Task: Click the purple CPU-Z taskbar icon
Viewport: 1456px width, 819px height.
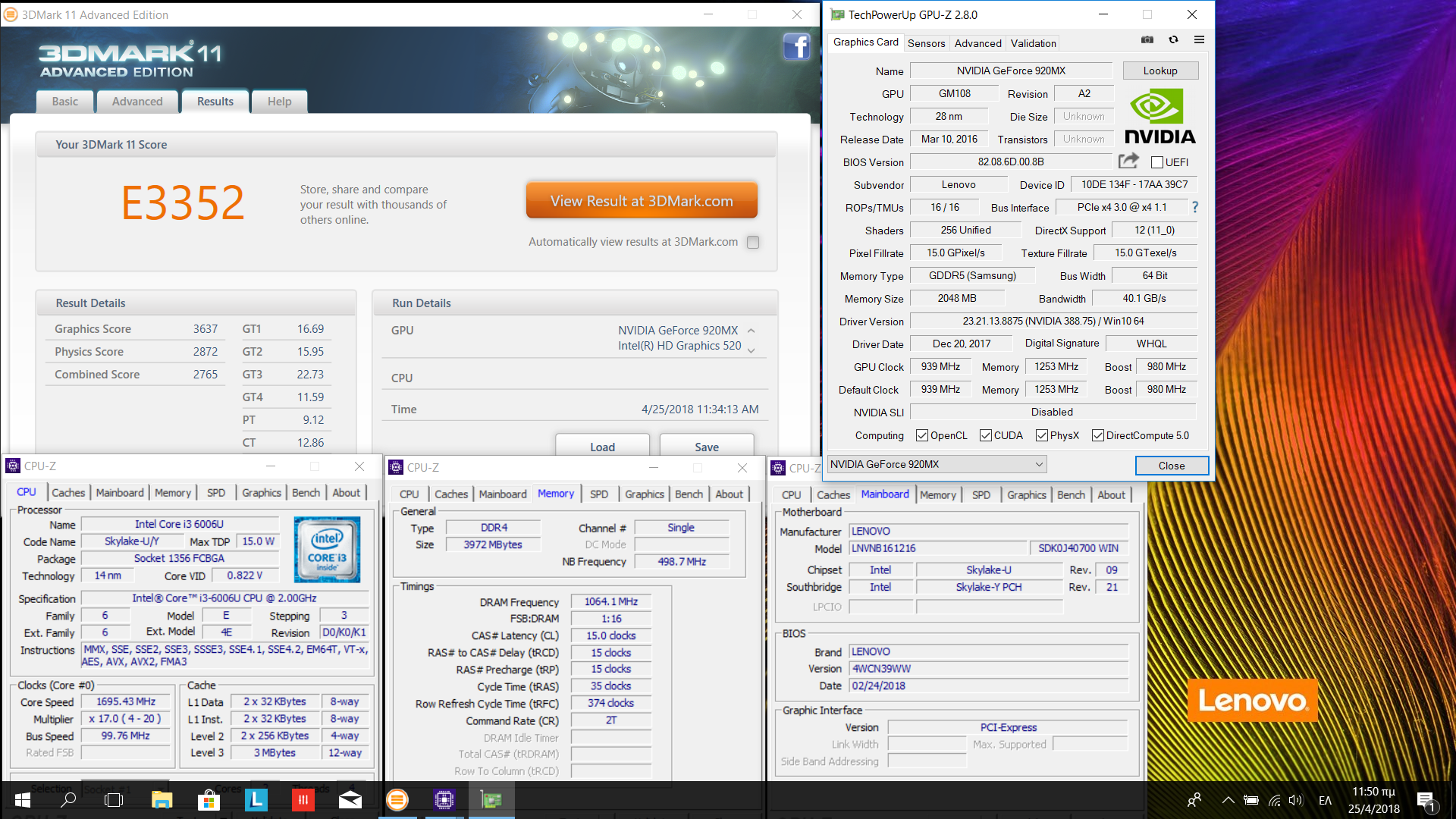Action: tap(444, 800)
